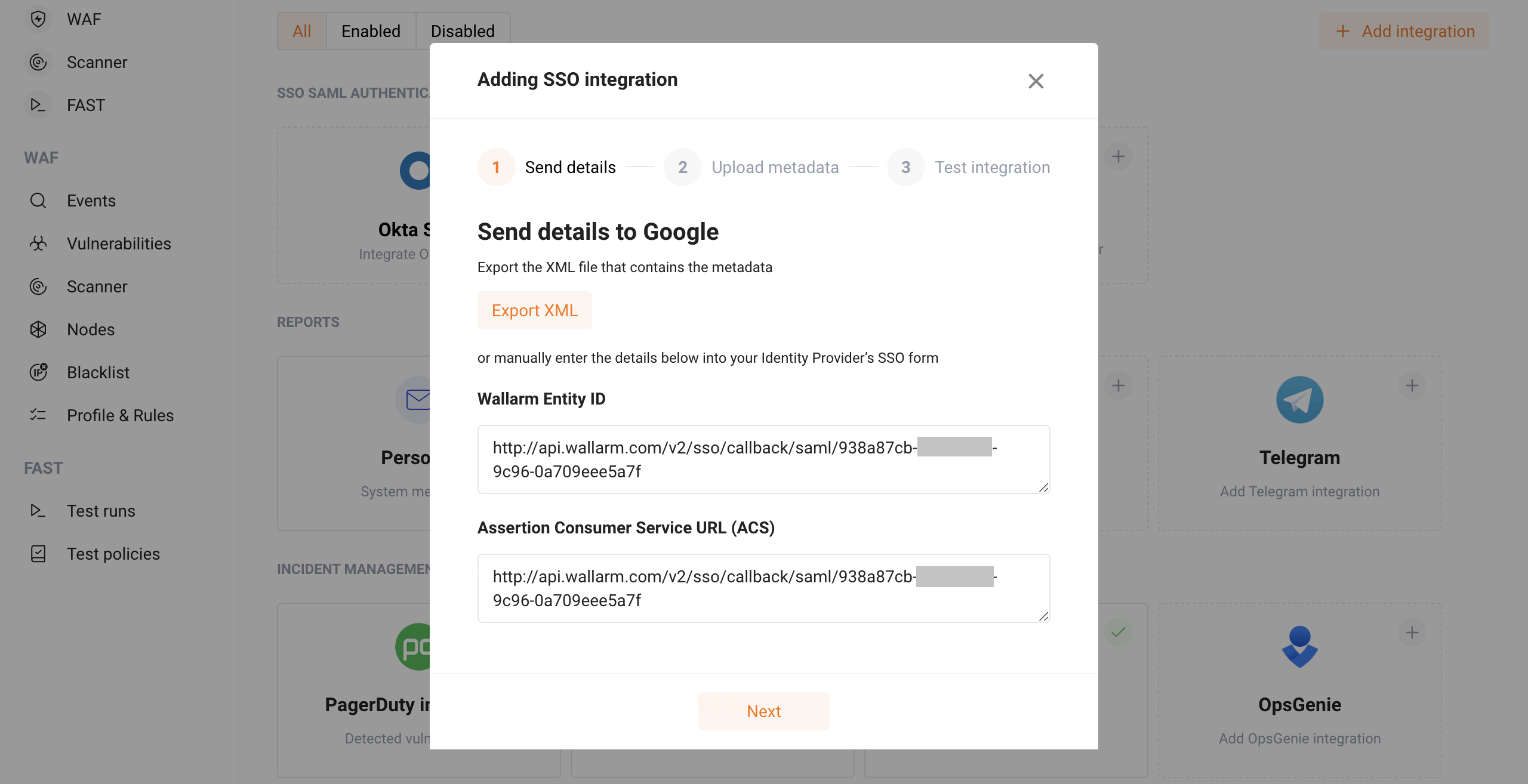Open the Nodes section
The height and width of the screenshot is (784, 1528).
pos(91,329)
